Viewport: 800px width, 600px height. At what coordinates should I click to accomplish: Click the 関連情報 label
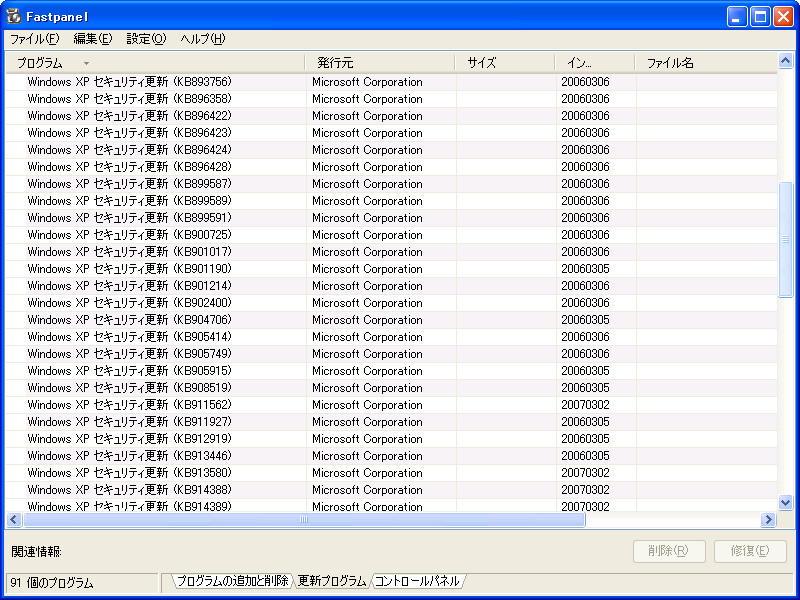coord(36,552)
